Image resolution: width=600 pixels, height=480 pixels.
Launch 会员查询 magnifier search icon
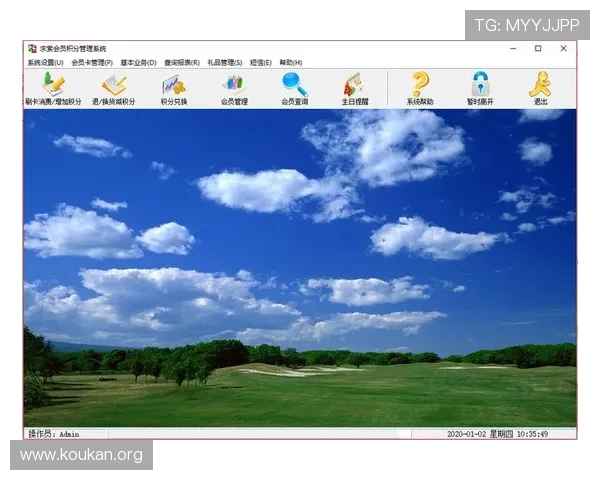[295, 88]
